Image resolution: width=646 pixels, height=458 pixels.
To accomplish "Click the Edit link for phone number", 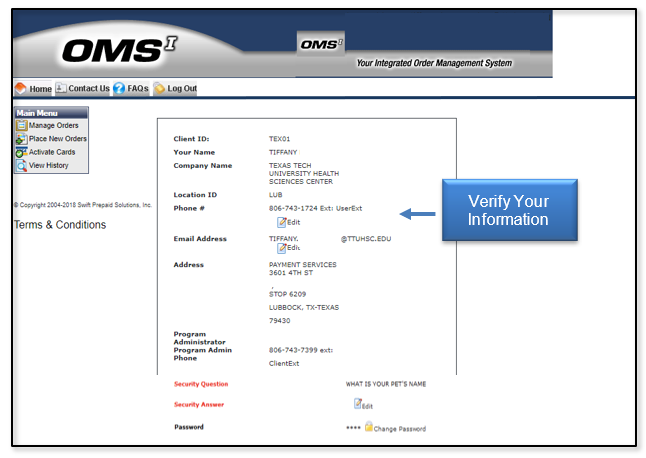I will [x=294, y=222].
